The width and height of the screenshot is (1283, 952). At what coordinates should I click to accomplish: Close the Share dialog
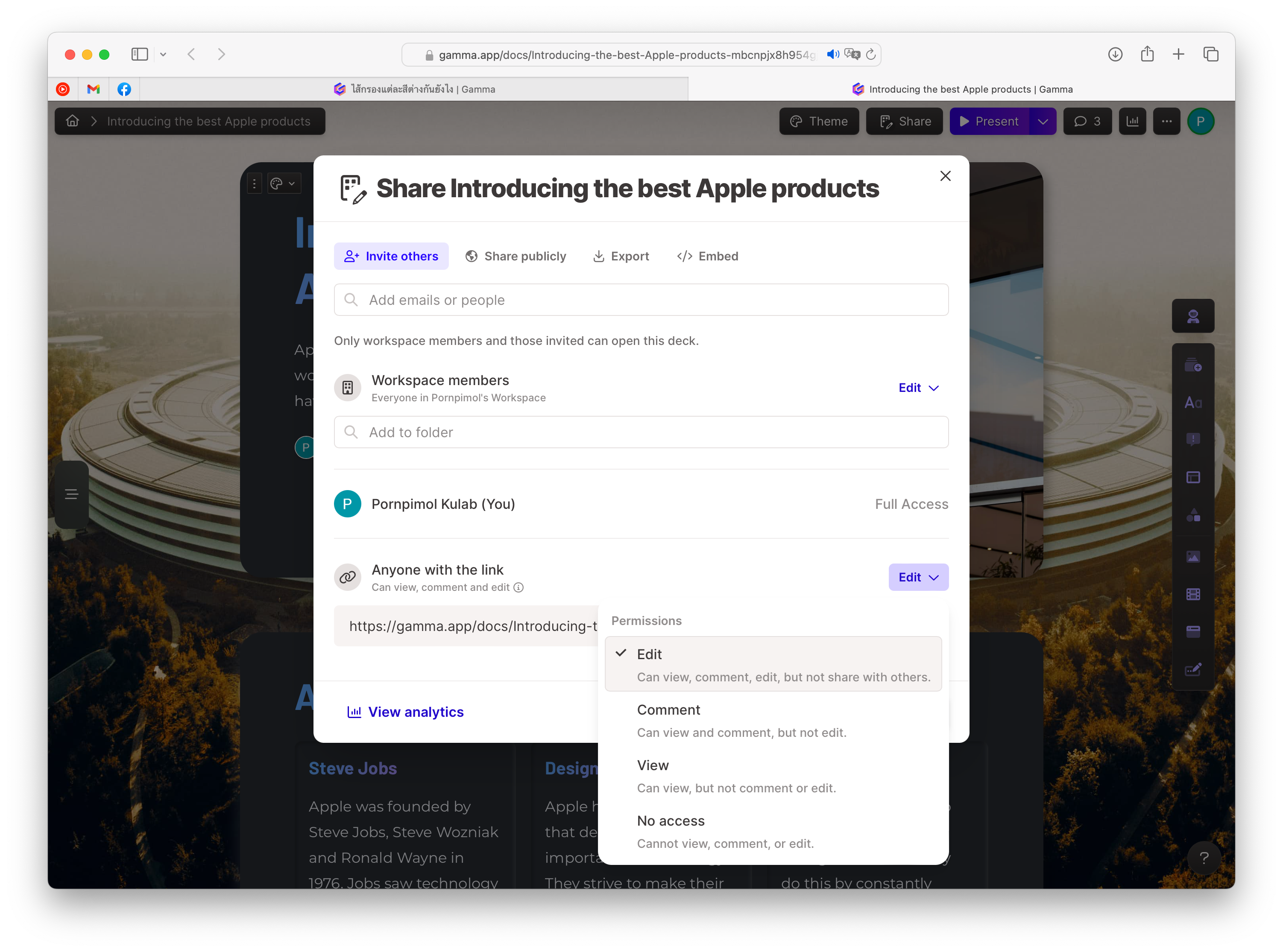click(x=945, y=176)
